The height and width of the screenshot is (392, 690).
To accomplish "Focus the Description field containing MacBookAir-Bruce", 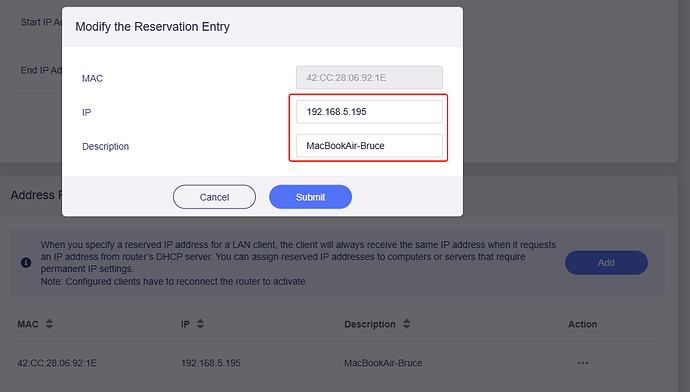I will [x=369, y=146].
